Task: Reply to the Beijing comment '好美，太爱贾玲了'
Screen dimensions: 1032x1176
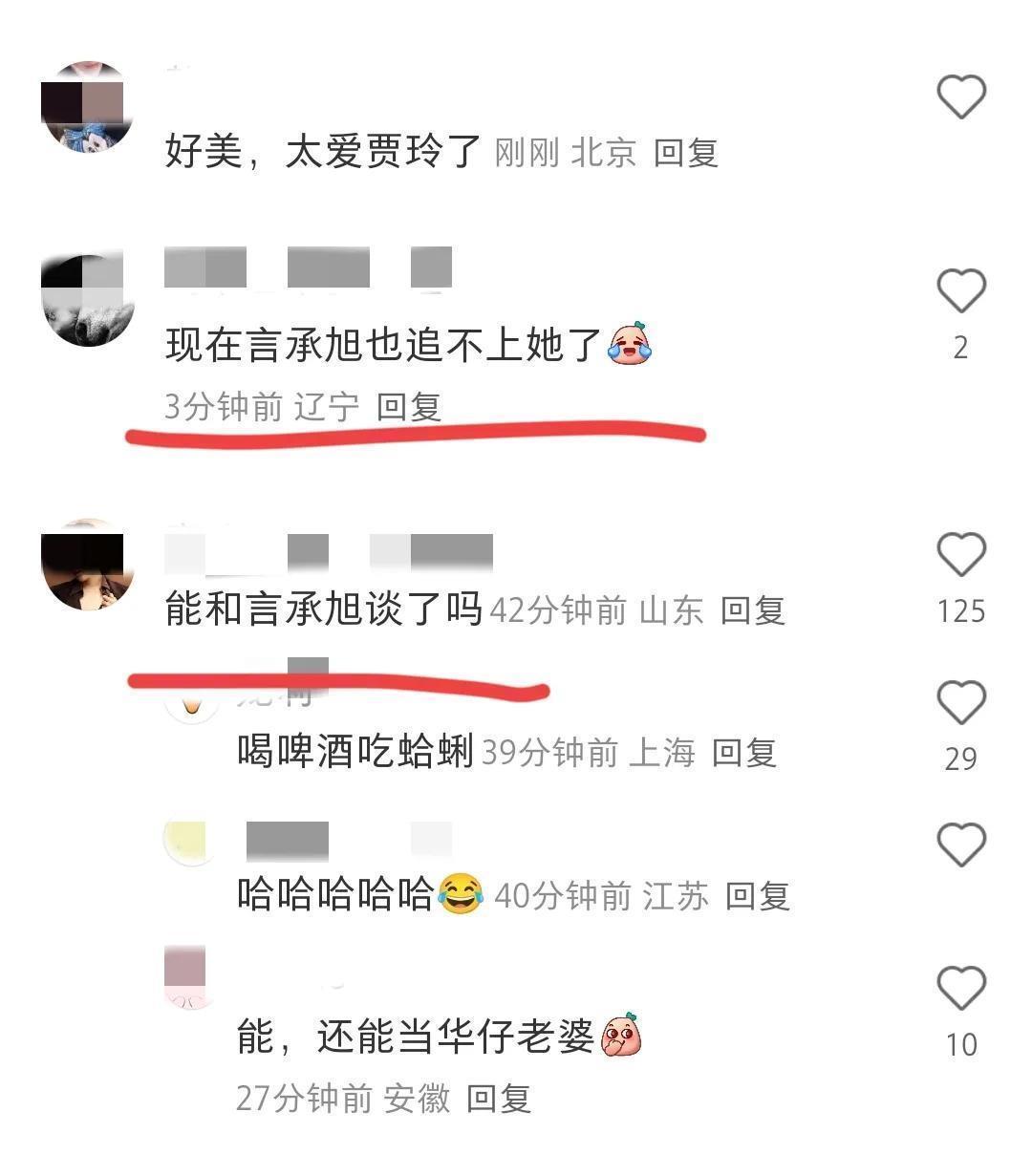Action: 686,153
